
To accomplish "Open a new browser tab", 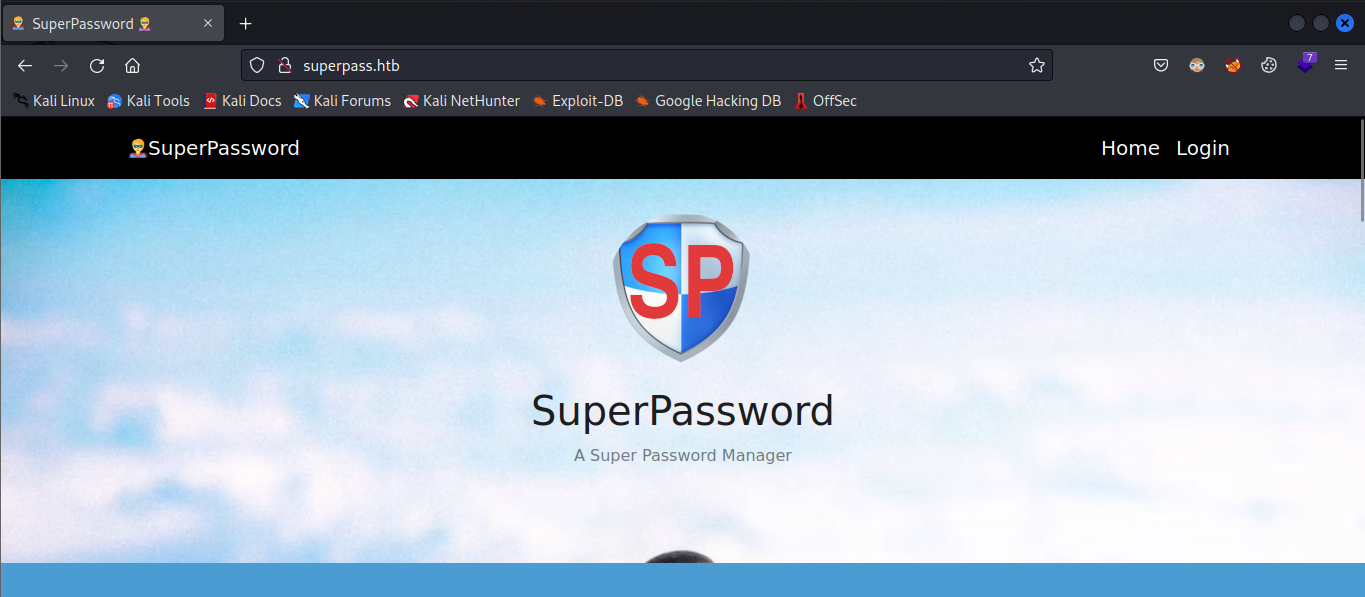I will click(x=246, y=24).
